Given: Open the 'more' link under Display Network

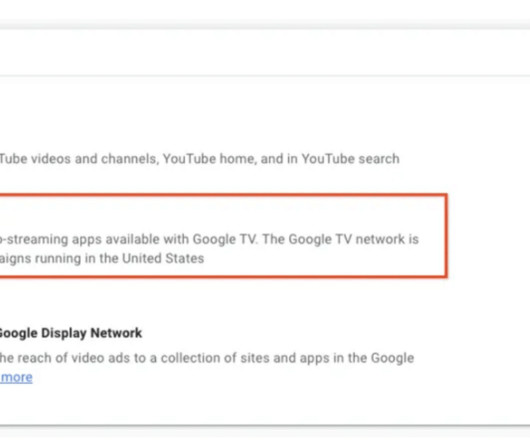Looking at the screenshot, I should point(16,377).
